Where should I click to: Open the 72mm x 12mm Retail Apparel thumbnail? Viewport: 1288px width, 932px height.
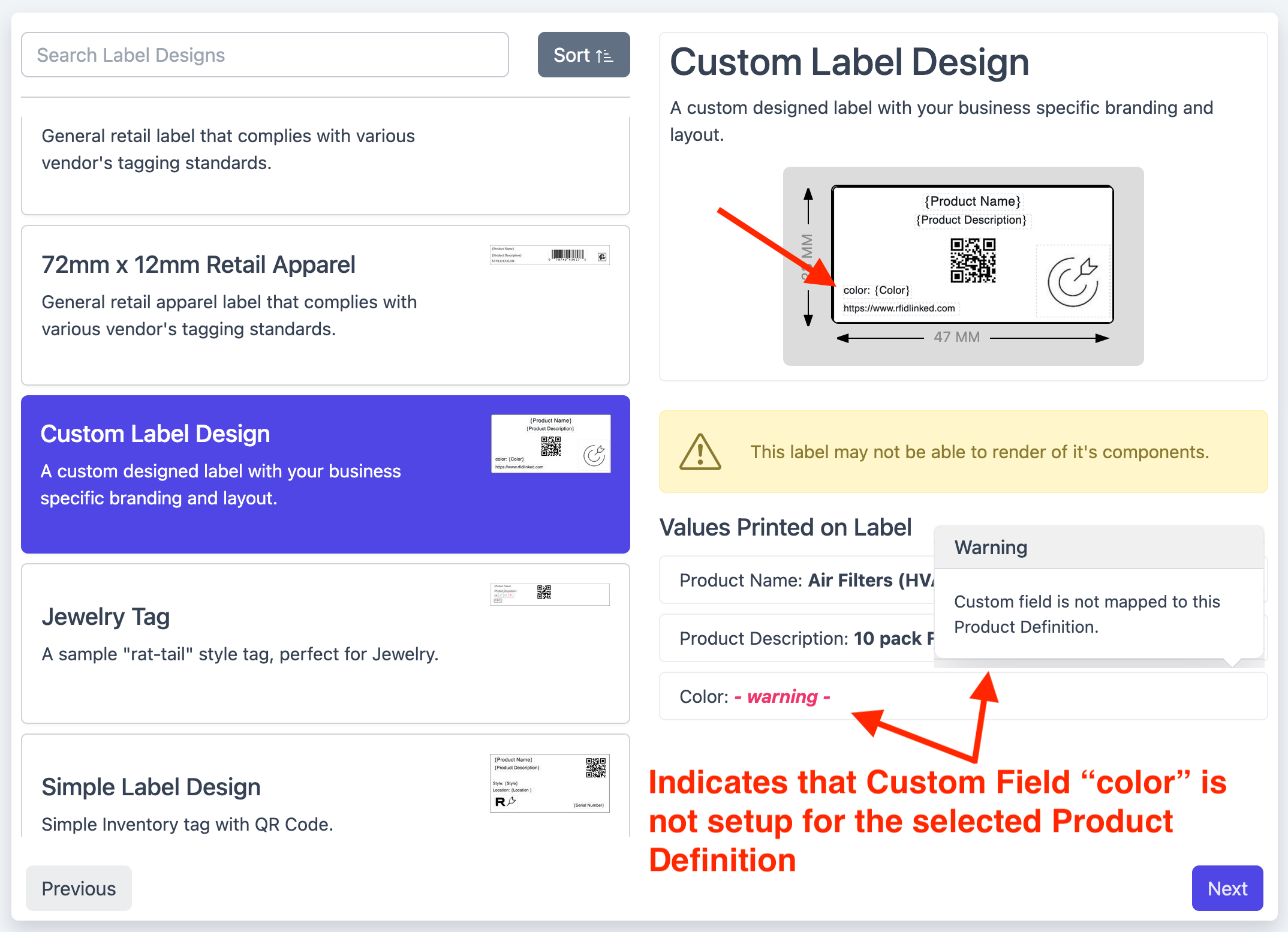click(x=549, y=255)
